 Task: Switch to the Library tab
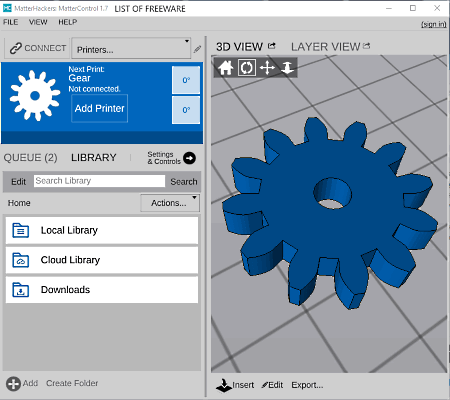pyautogui.click(x=94, y=158)
